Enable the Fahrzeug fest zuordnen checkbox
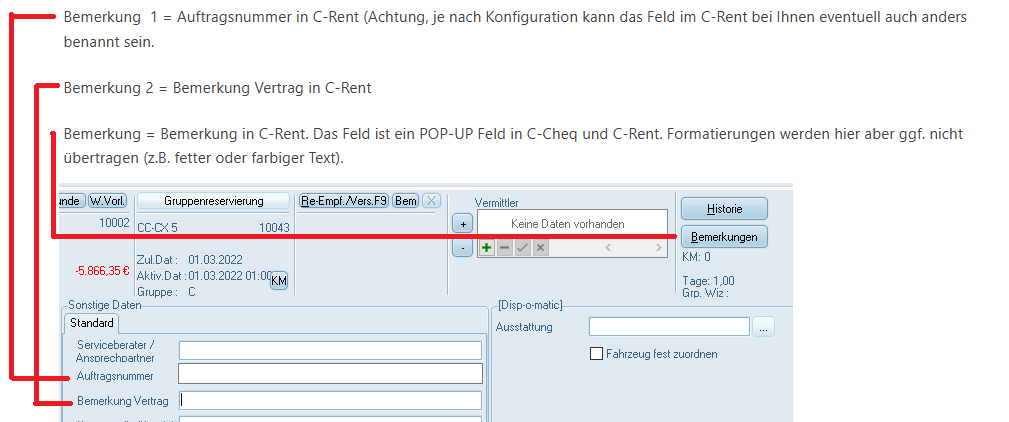This screenshot has height=422, width=1009. click(597, 354)
